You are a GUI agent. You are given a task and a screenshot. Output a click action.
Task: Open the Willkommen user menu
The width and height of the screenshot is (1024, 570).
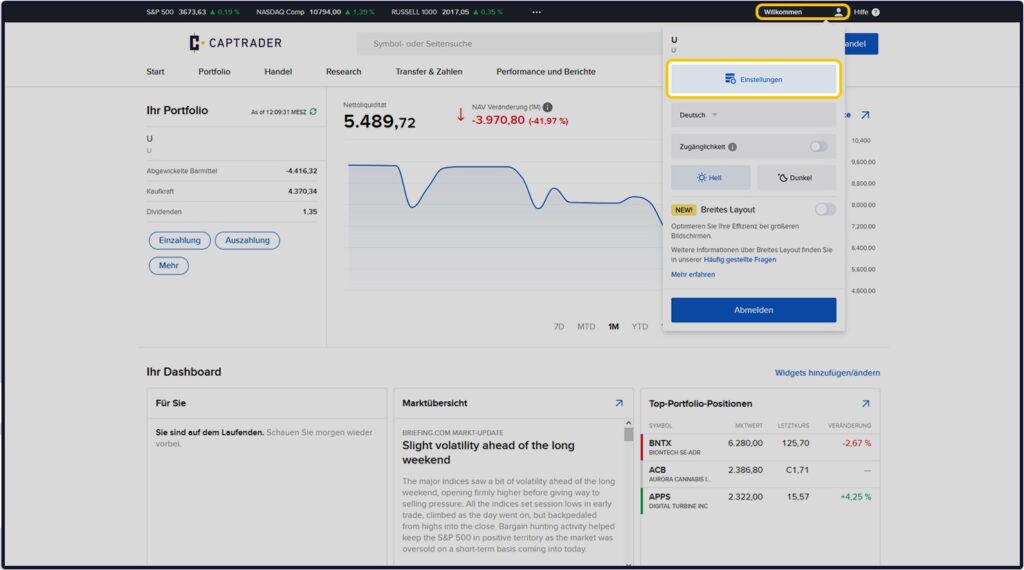tap(803, 12)
